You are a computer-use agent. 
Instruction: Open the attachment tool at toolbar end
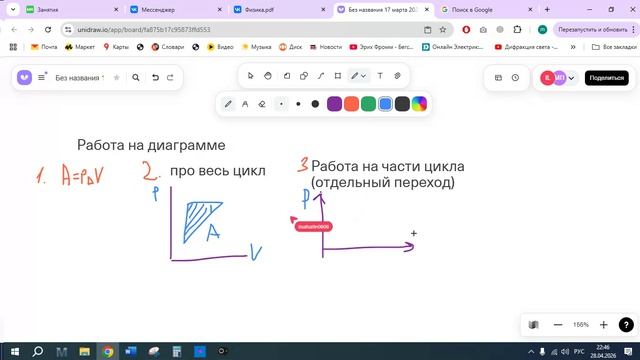(397, 76)
